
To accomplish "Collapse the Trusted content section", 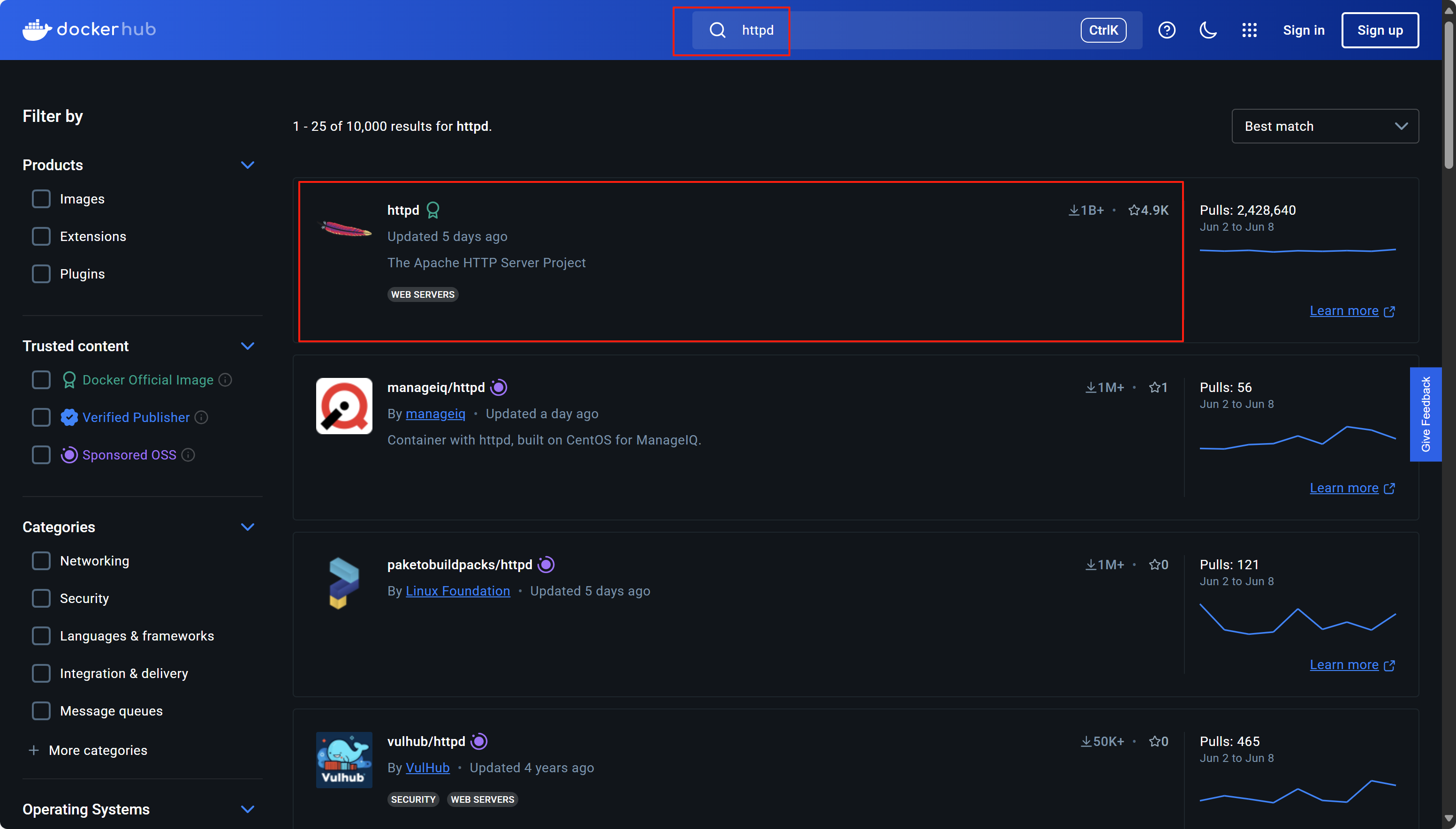I will click(x=247, y=346).
